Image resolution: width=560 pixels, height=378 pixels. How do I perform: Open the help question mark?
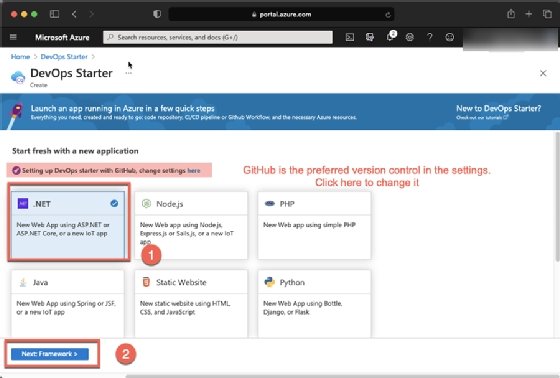click(430, 37)
